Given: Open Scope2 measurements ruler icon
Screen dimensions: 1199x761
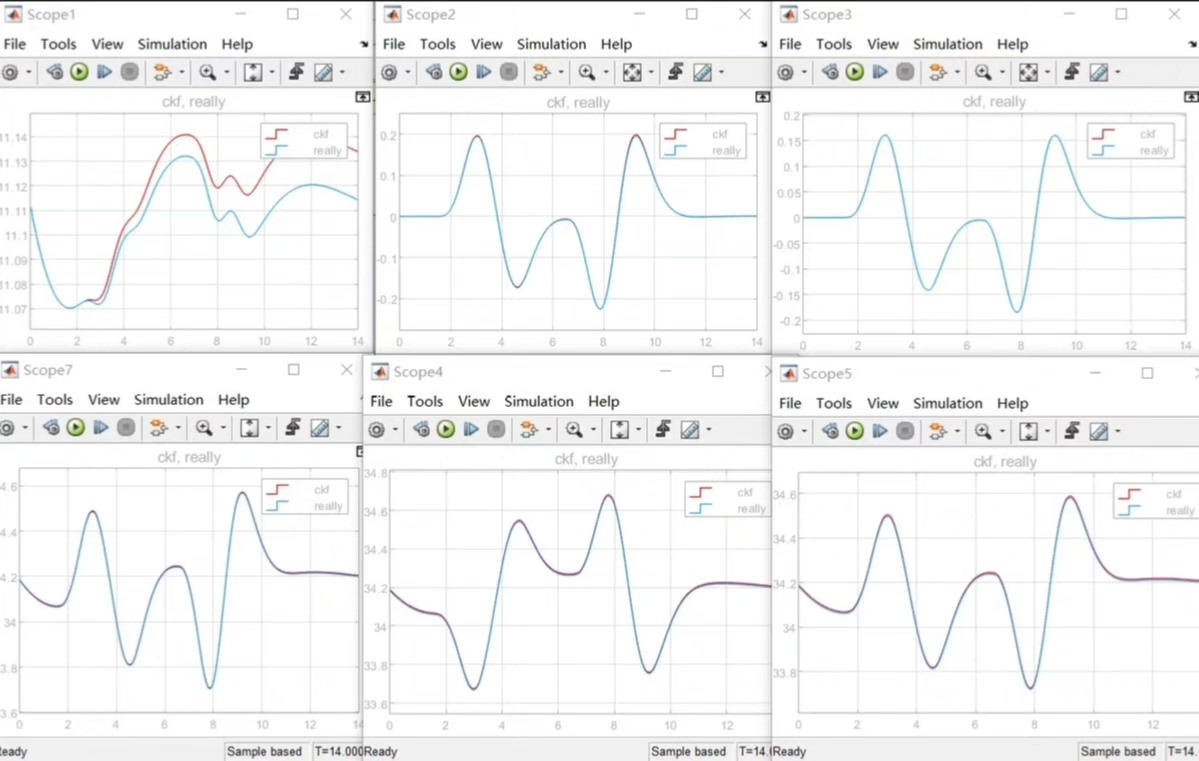Looking at the screenshot, I should (x=702, y=72).
